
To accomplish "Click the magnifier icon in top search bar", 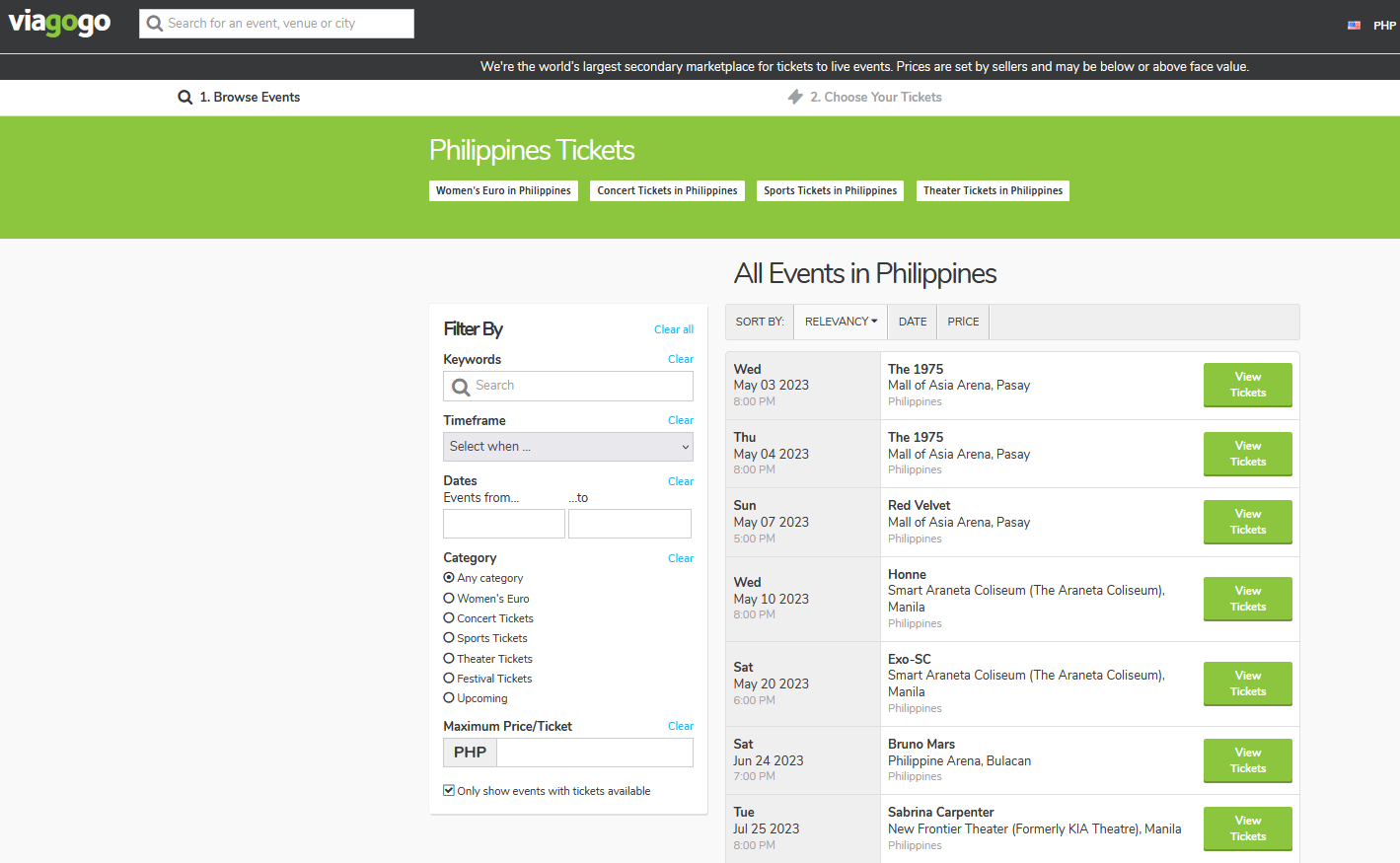I will (x=154, y=24).
